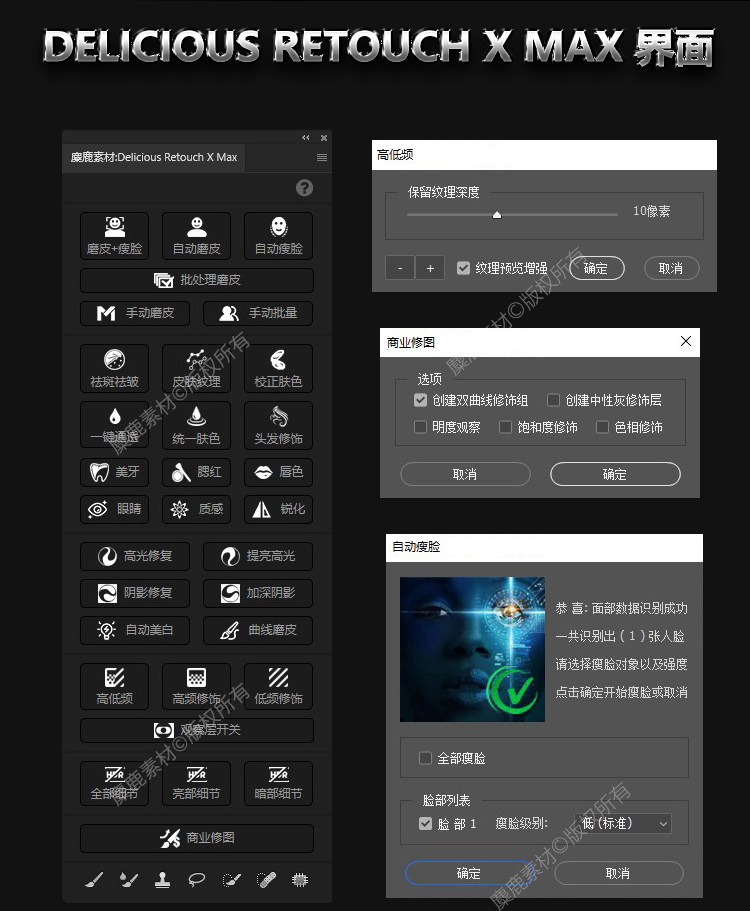Toggle 观察层开关 observation layer
The height and width of the screenshot is (911, 750).
(x=196, y=730)
